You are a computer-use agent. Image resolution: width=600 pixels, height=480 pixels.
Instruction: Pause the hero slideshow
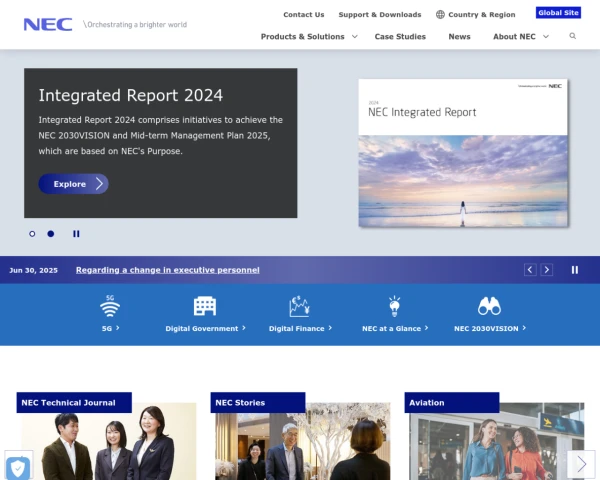tap(76, 234)
